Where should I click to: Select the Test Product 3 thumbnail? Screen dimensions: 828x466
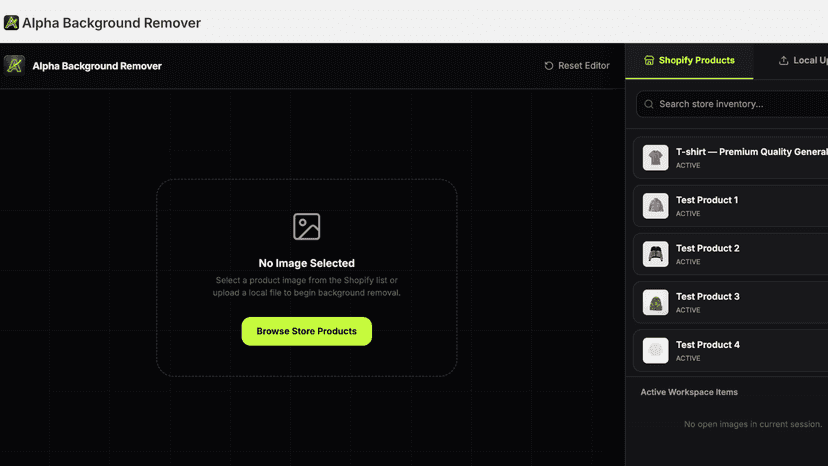coord(655,302)
